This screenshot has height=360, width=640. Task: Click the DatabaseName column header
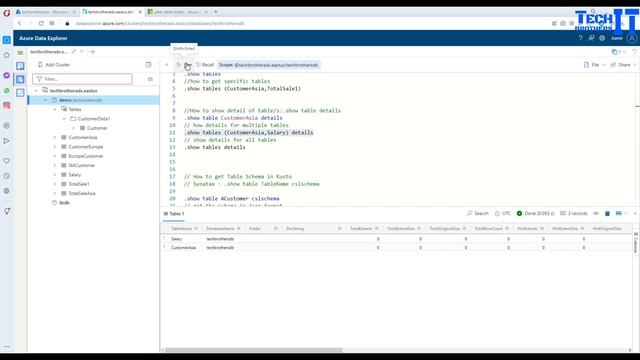pos(220,229)
